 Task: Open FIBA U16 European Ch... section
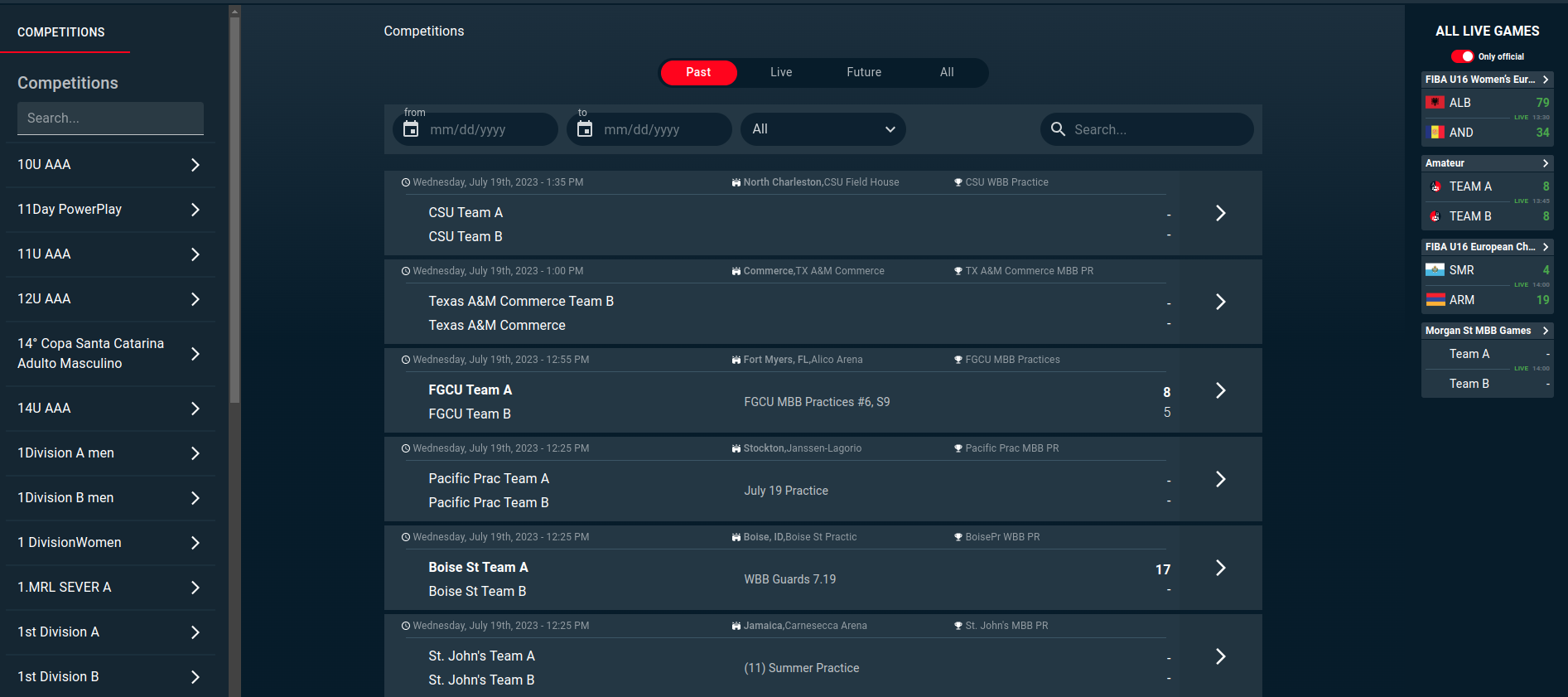(1487, 247)
